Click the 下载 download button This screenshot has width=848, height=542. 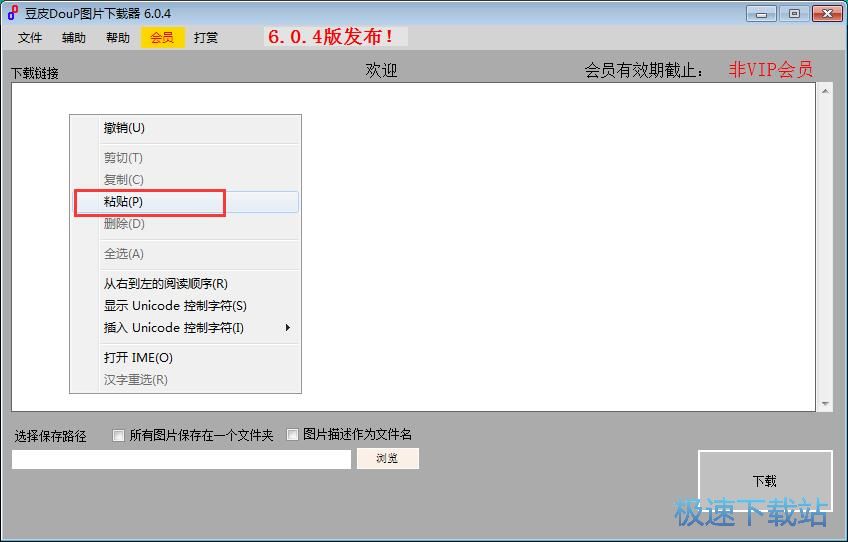pos(765,481)
